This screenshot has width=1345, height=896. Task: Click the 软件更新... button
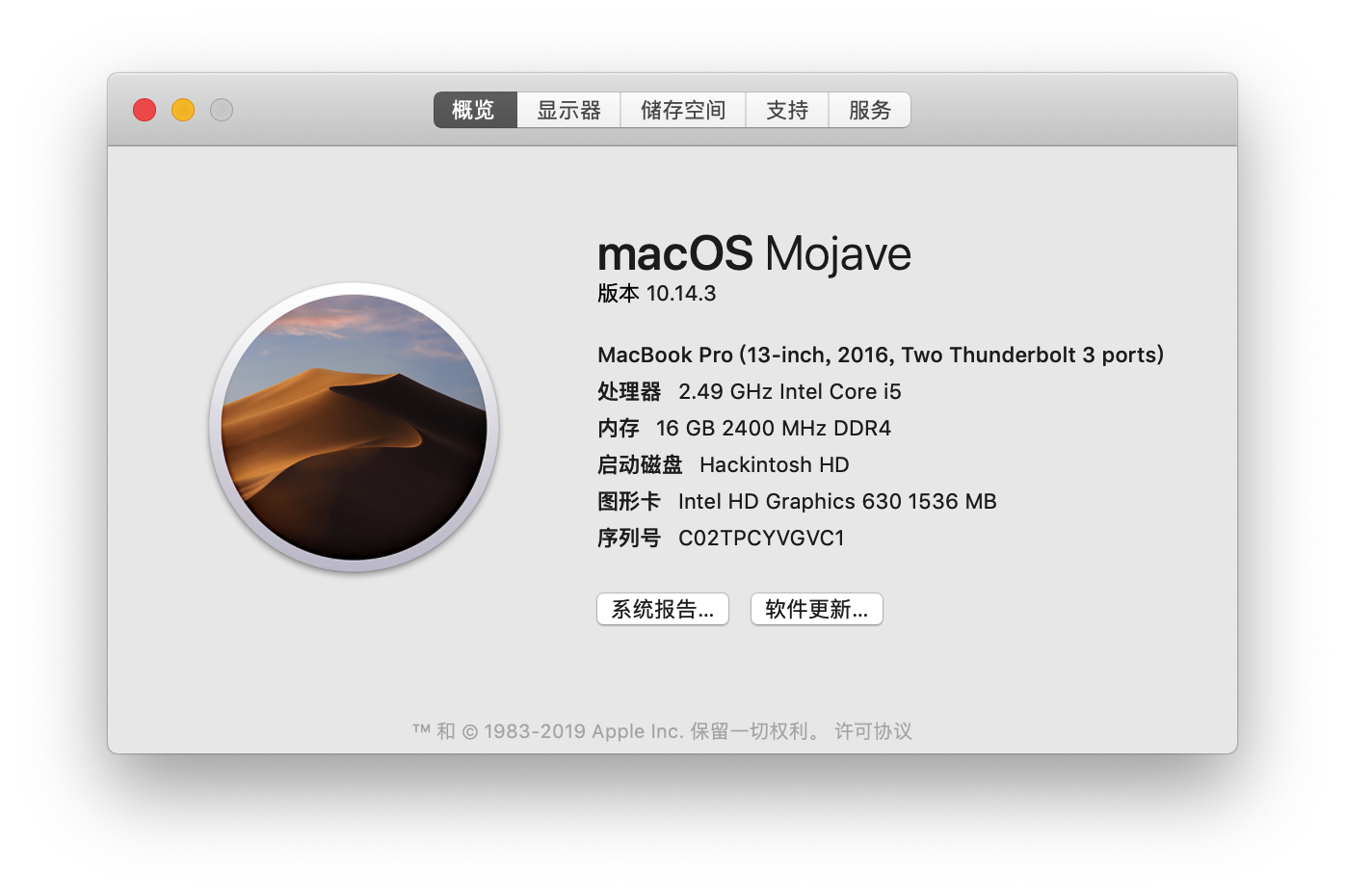pyautogui.click(x=817, y=609)
